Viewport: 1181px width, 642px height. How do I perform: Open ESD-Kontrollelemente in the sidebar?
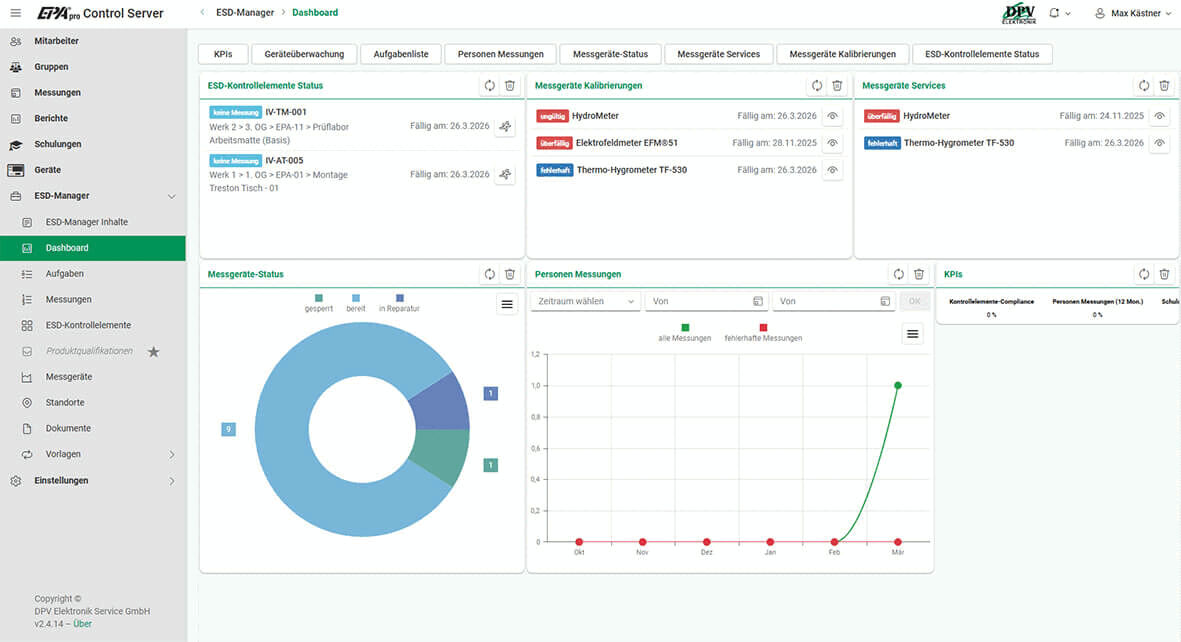(x=88, y=325)
